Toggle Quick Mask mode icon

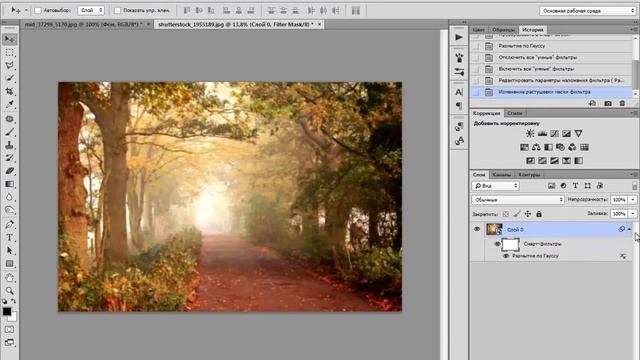click(x=9, y=329)
